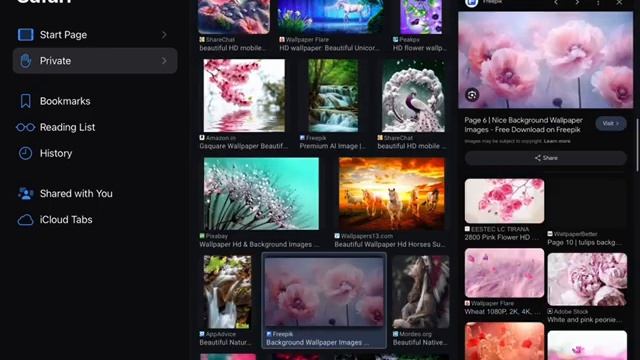Image resolution: width=640 pixels, height=360 pixels.
Task: Open the Mordeo.org Native American thumbnail
Action: point(421,292)
